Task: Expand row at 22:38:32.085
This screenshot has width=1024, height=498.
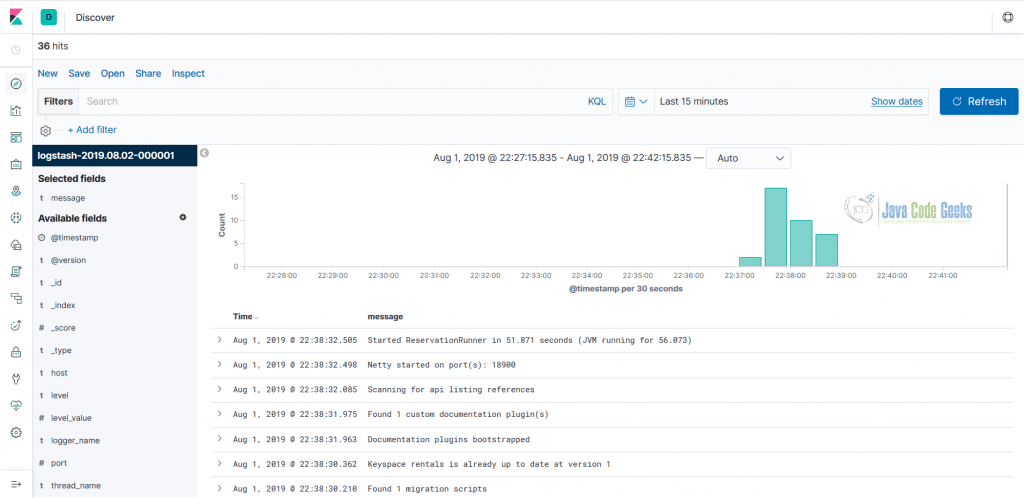Action: pyautogui.click(x=219, y=390)
